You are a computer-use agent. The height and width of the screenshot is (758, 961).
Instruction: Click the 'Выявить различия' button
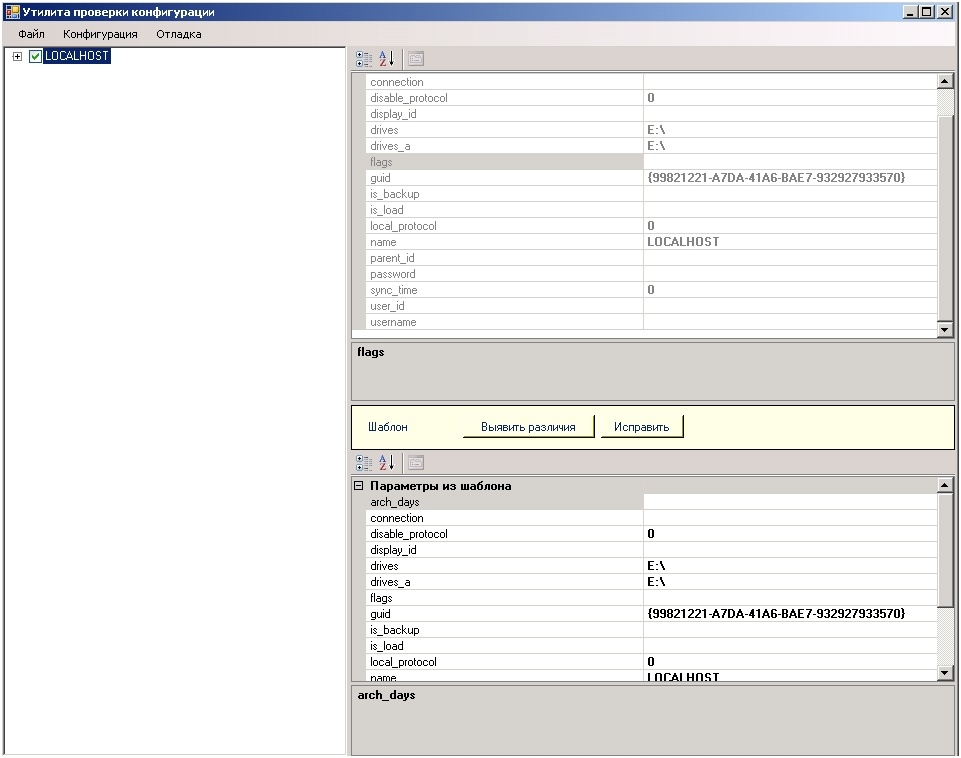click(528, 427)
